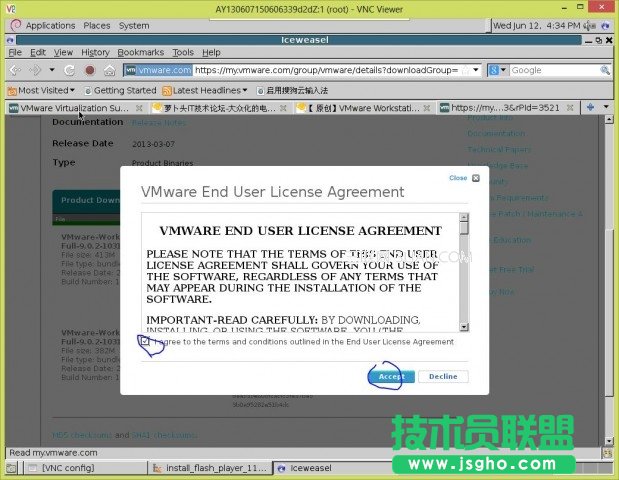The width and height of the screenshot is (619, 480).
Task: Open the Applications menu
Action: [50, 26]
